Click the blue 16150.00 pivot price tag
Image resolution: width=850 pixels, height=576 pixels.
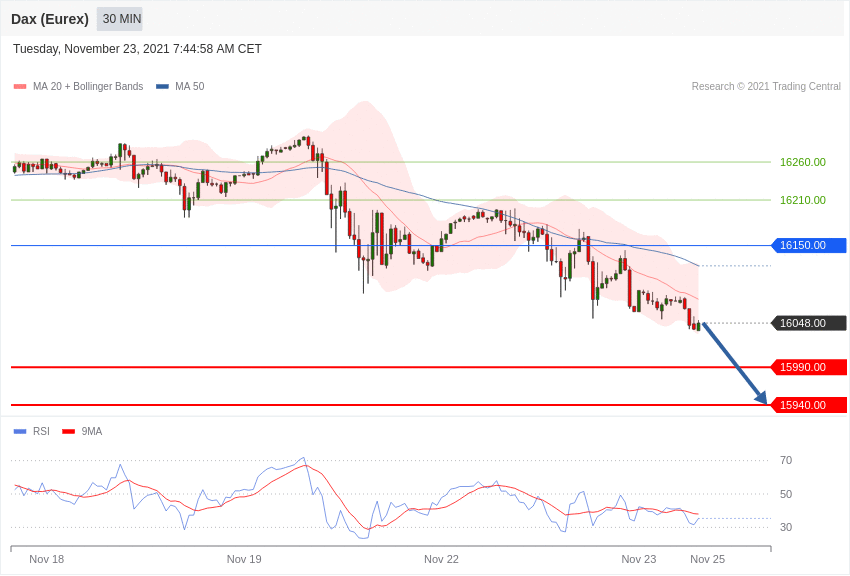(x=809, y=245)
